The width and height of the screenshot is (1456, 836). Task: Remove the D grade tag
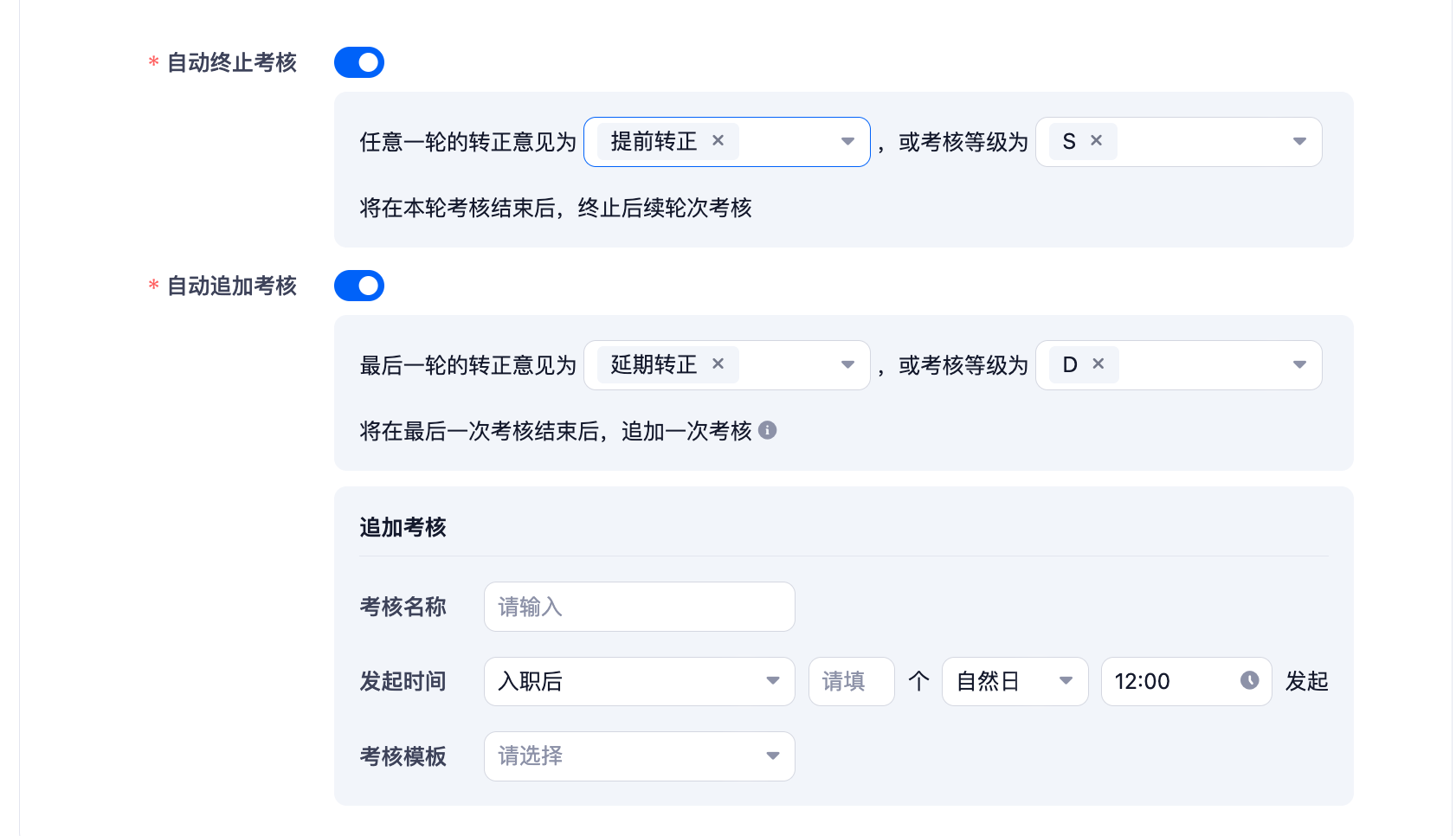[x=1098, y=364]
